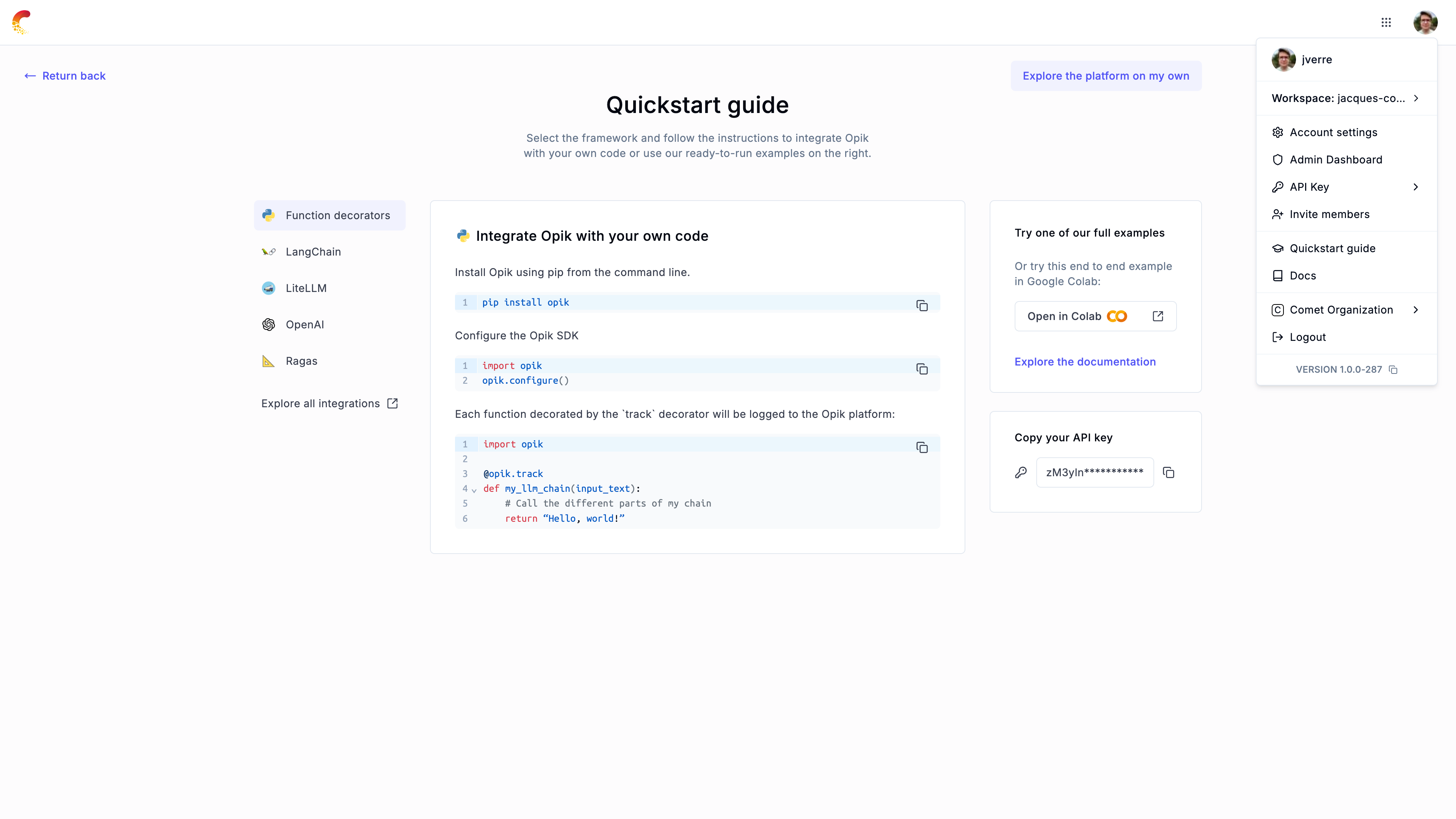Click the Comet logo in header

(x=22, y=22)
